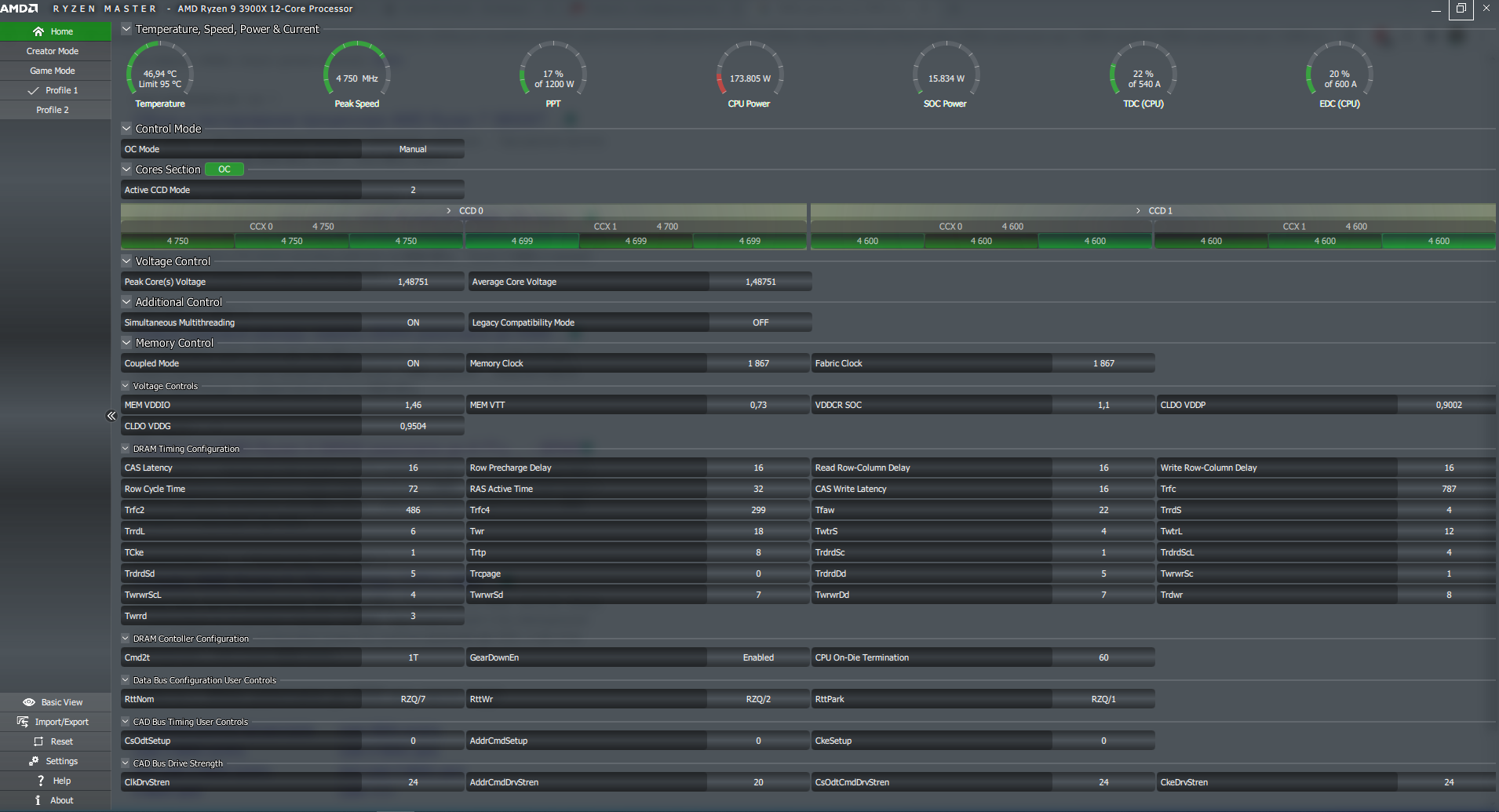
Task: Collapse the sidebar with the double-chevron icon
Action: [111, 416]
